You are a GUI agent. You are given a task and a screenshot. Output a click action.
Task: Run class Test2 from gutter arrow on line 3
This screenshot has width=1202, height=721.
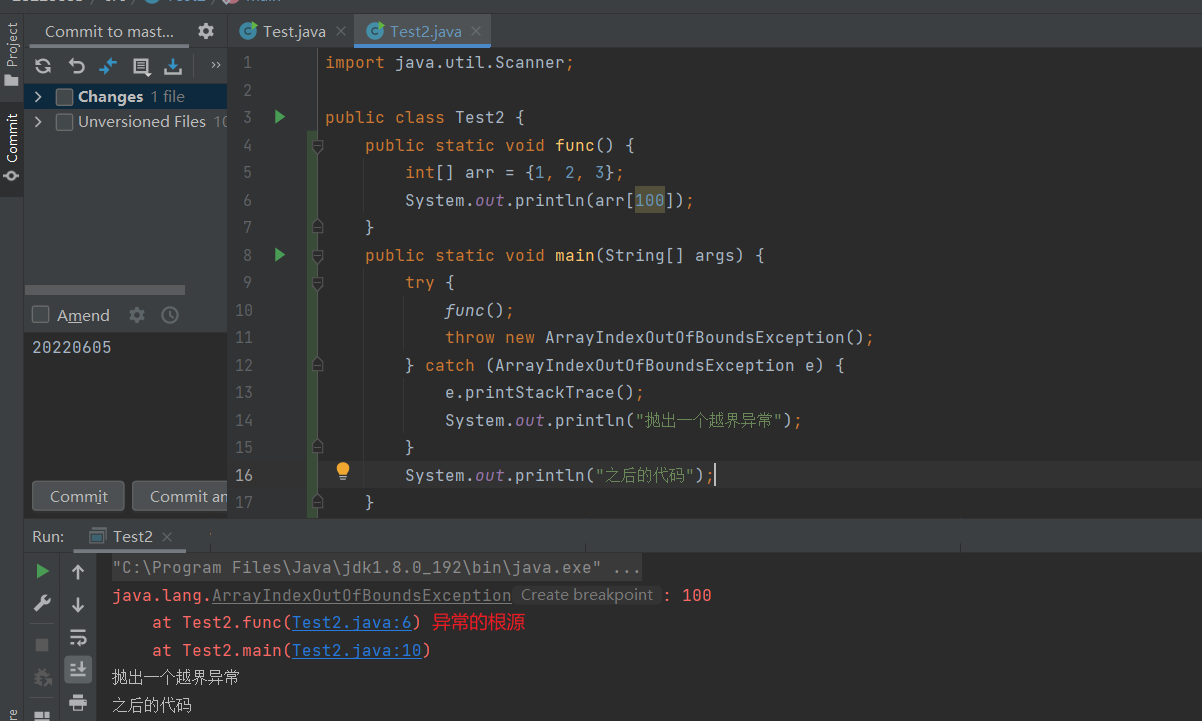(x=280, y=117)
